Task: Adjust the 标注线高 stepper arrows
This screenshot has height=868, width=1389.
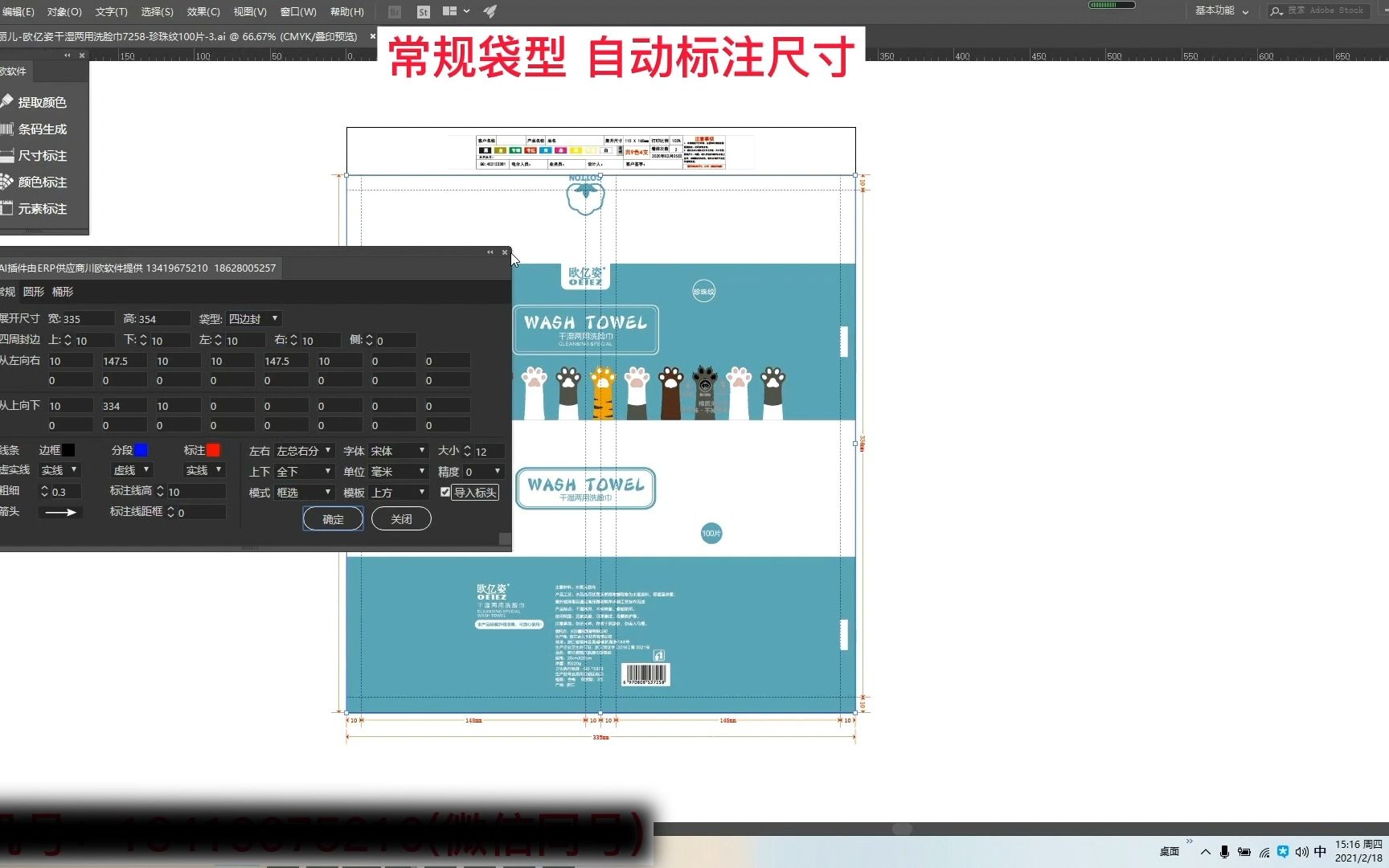Action: tap(160, 491)
